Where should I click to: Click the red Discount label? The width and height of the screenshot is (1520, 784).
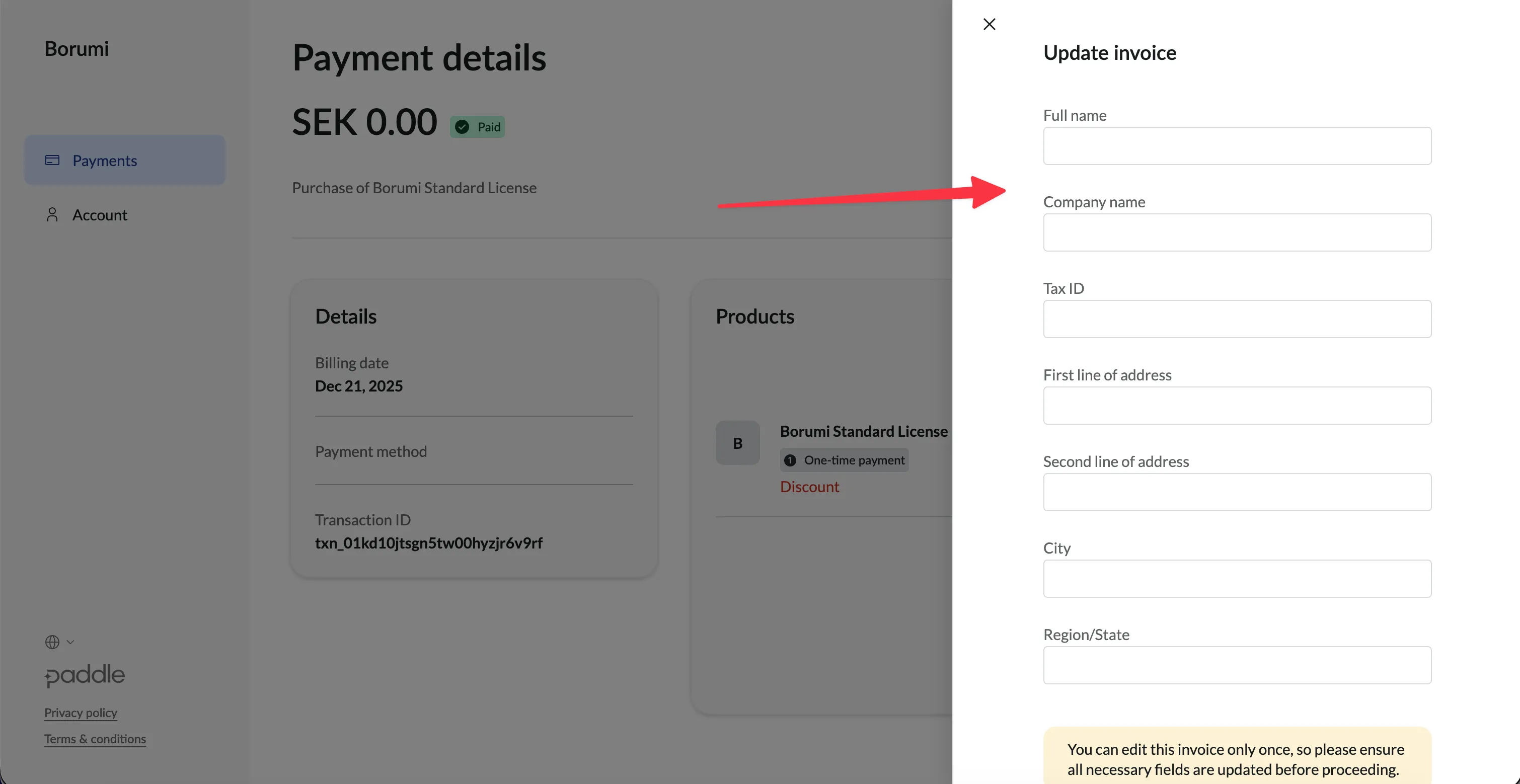click(809, 487)
